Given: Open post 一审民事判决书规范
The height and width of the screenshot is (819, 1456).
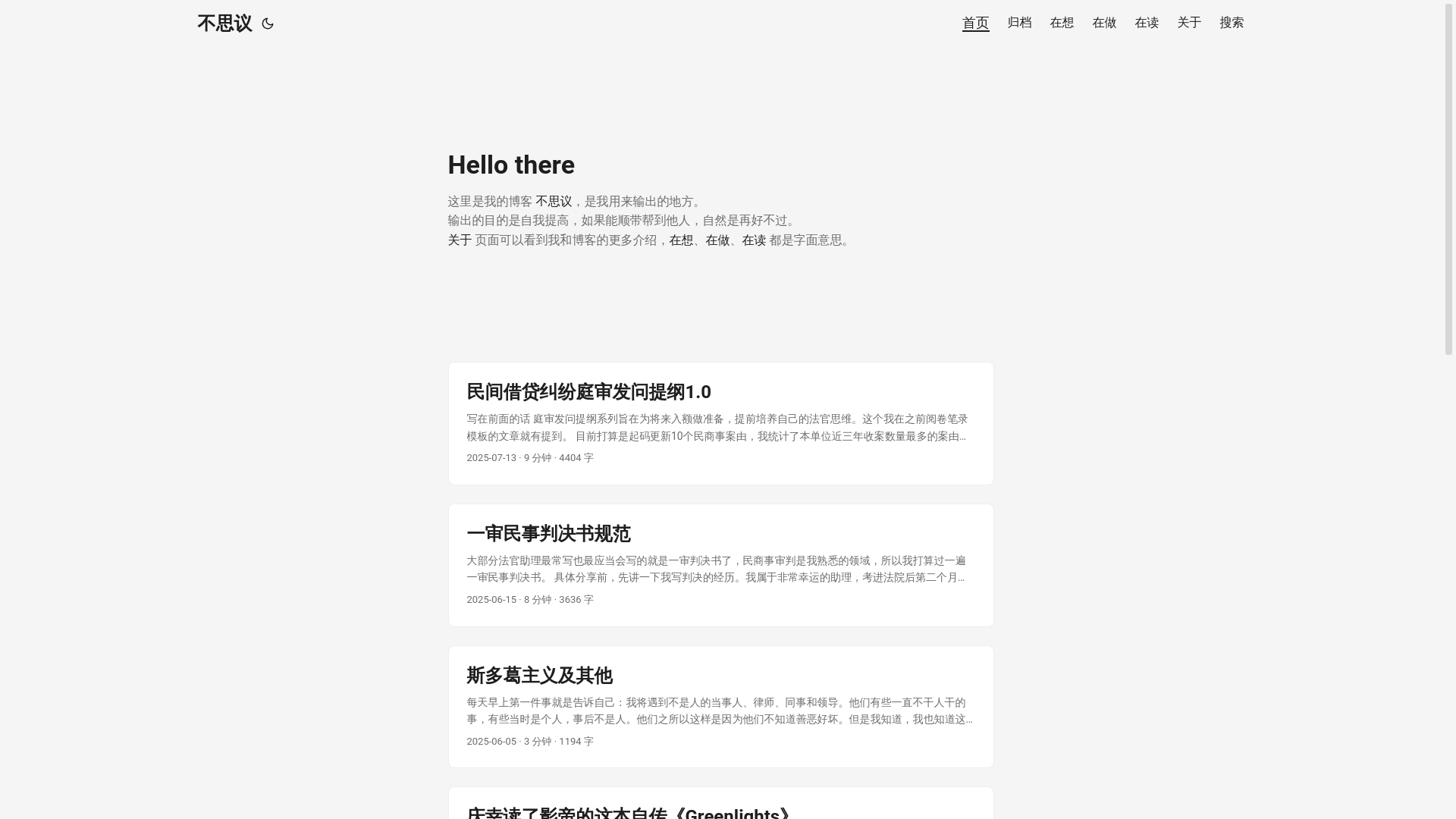Looking at the screenshot, I should coord(548,534).
